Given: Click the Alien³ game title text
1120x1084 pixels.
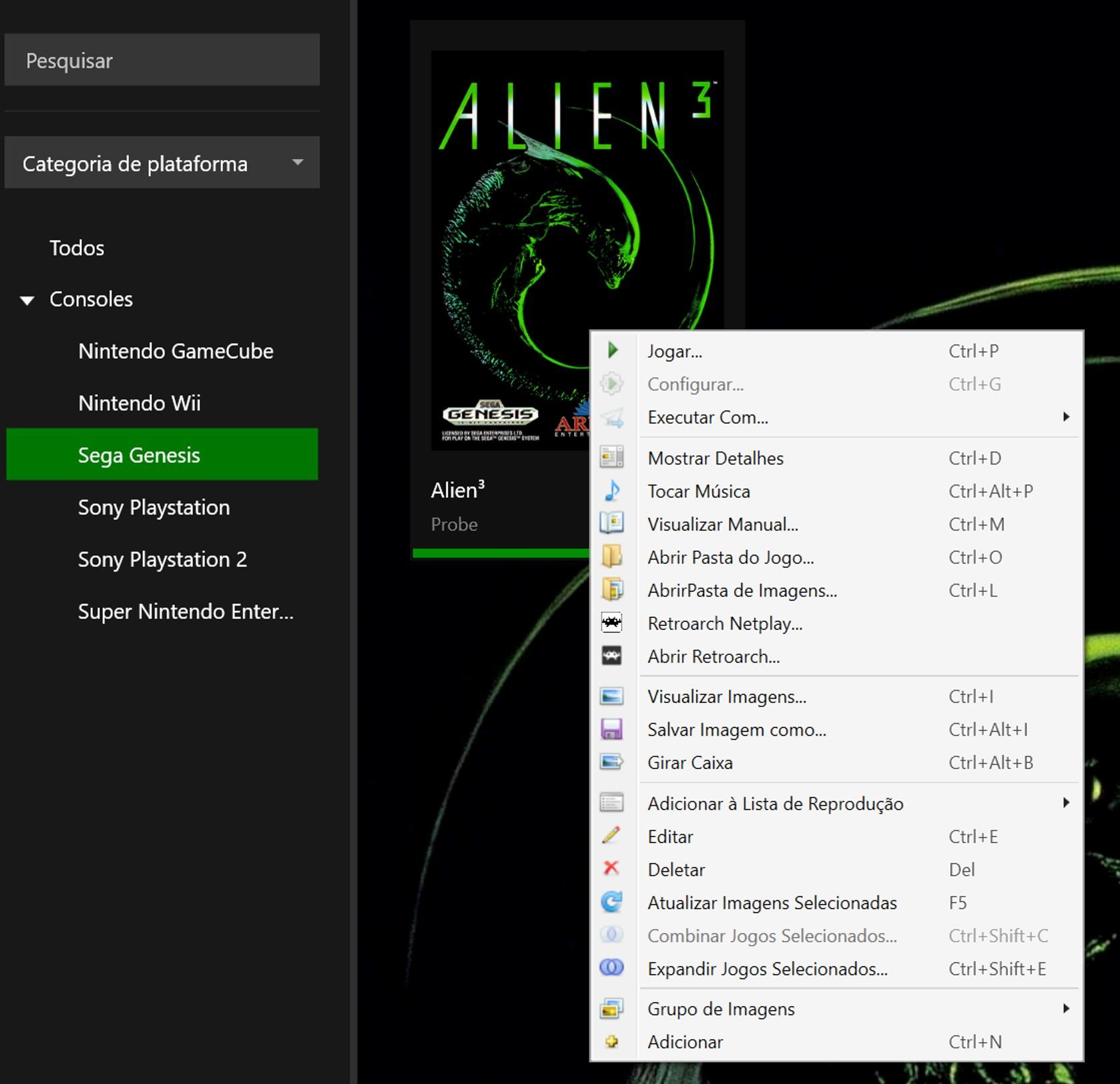Looking at the screenshot, I should [x=458, y=489].
